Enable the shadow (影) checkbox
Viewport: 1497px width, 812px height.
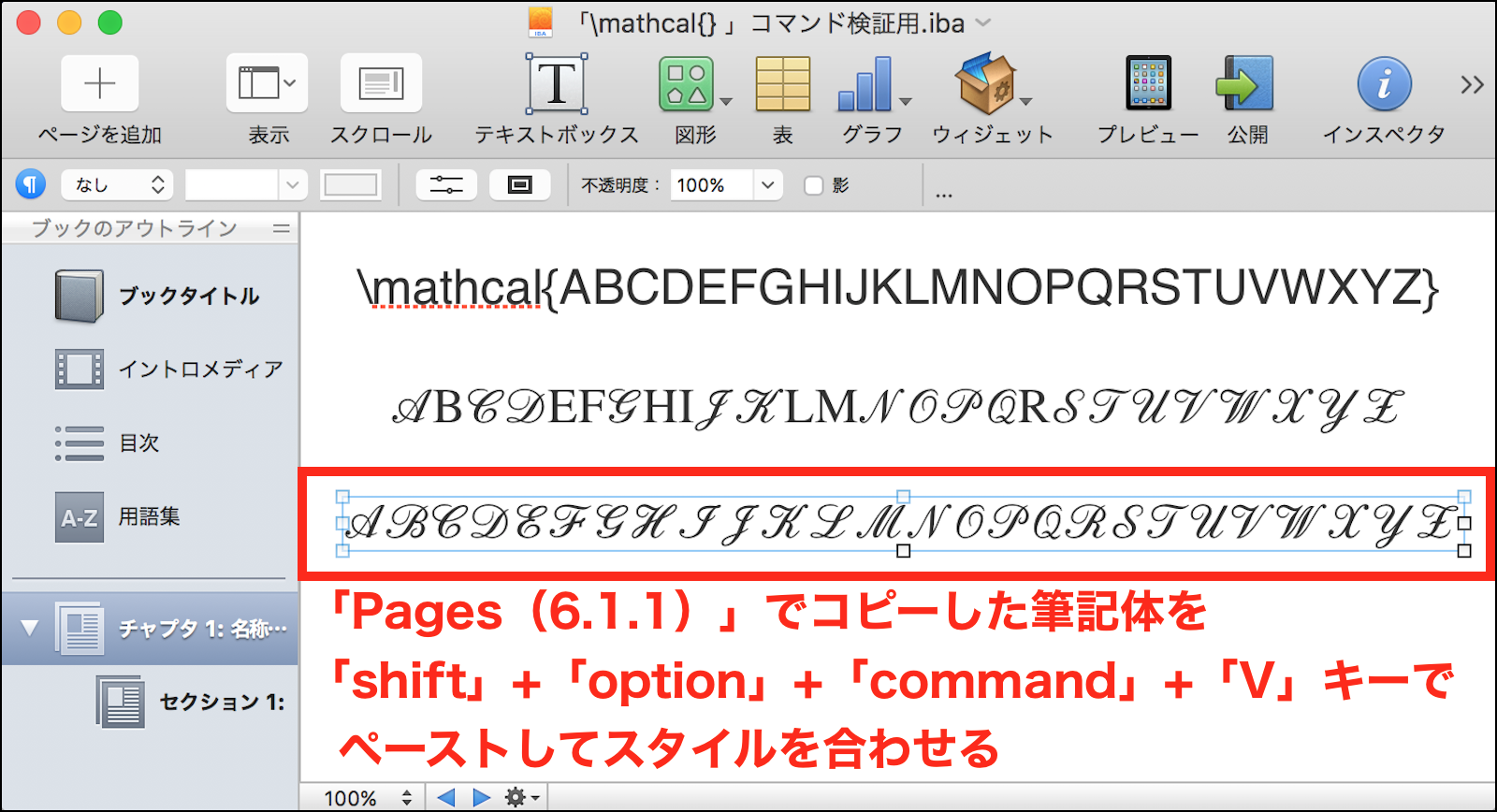pyautogui.click(x=814, y=185)
